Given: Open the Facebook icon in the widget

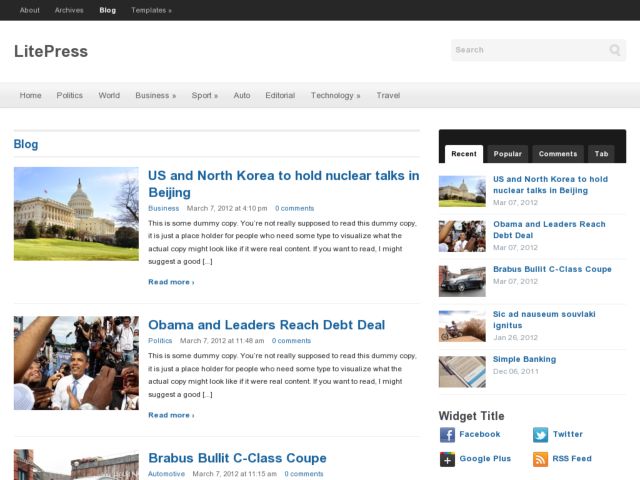Looking at the screenshot, I should pyautogui.click(x=447, y=435).
